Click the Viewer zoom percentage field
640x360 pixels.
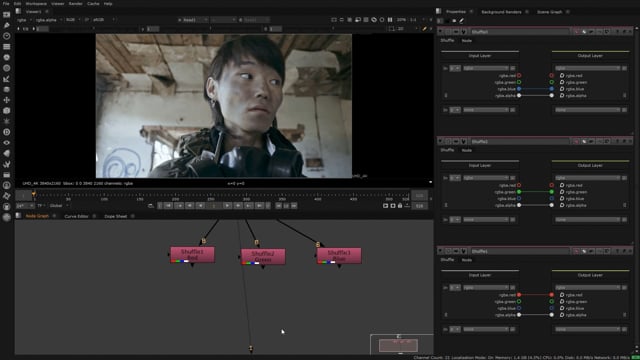(x=402, y=20)
